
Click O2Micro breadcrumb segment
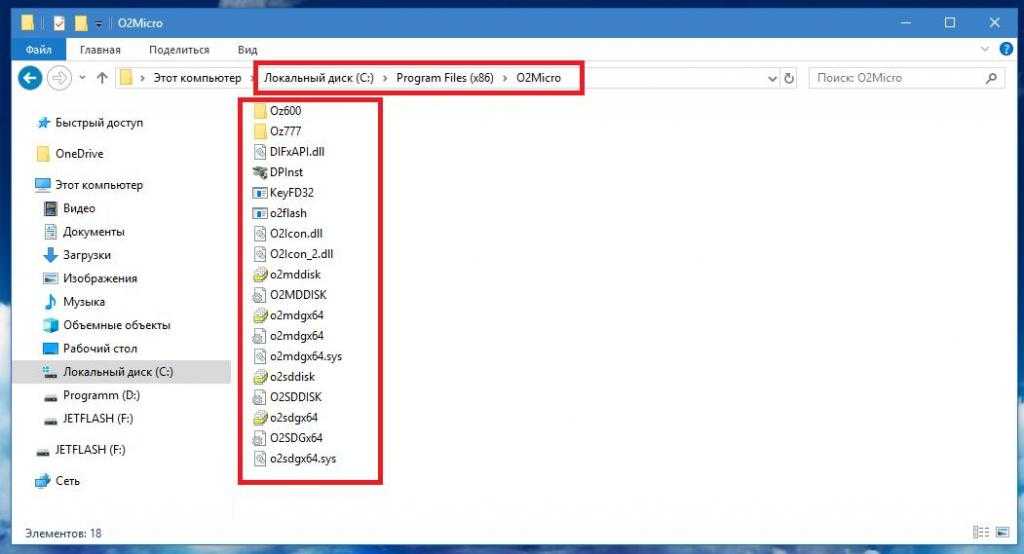[539, 78]
